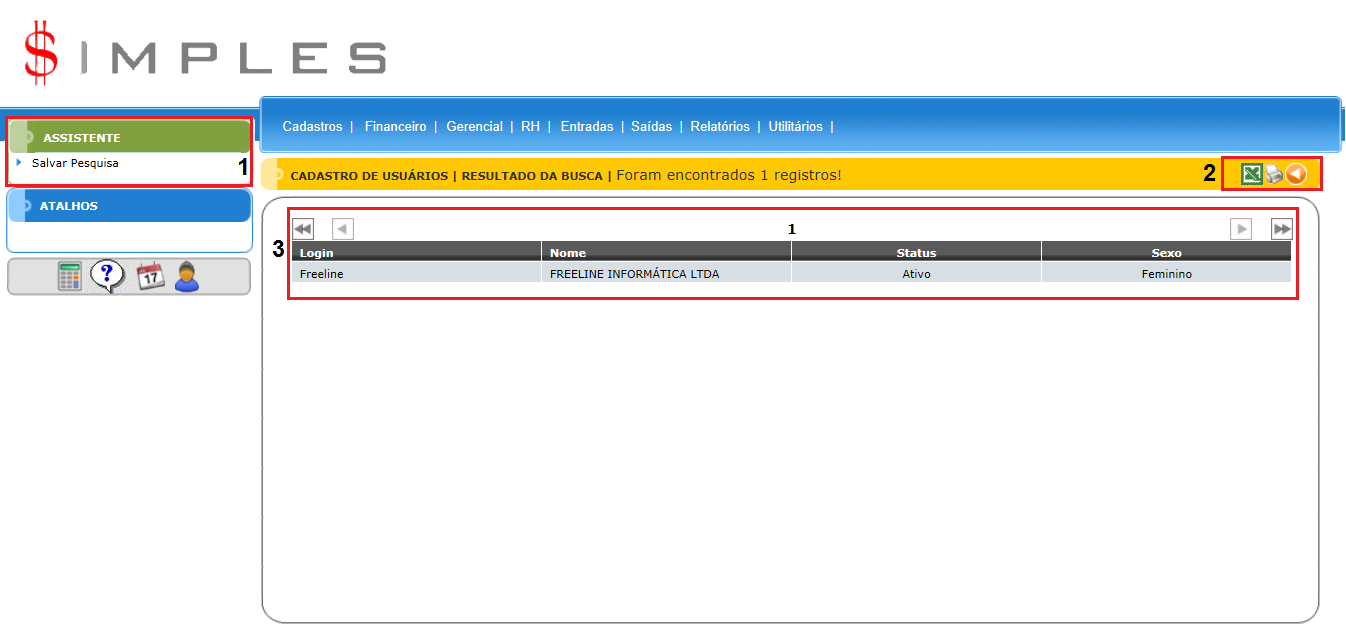The image size is (1346, 627).
Task: Print the search results
Action: click(x=1273, y=175)
